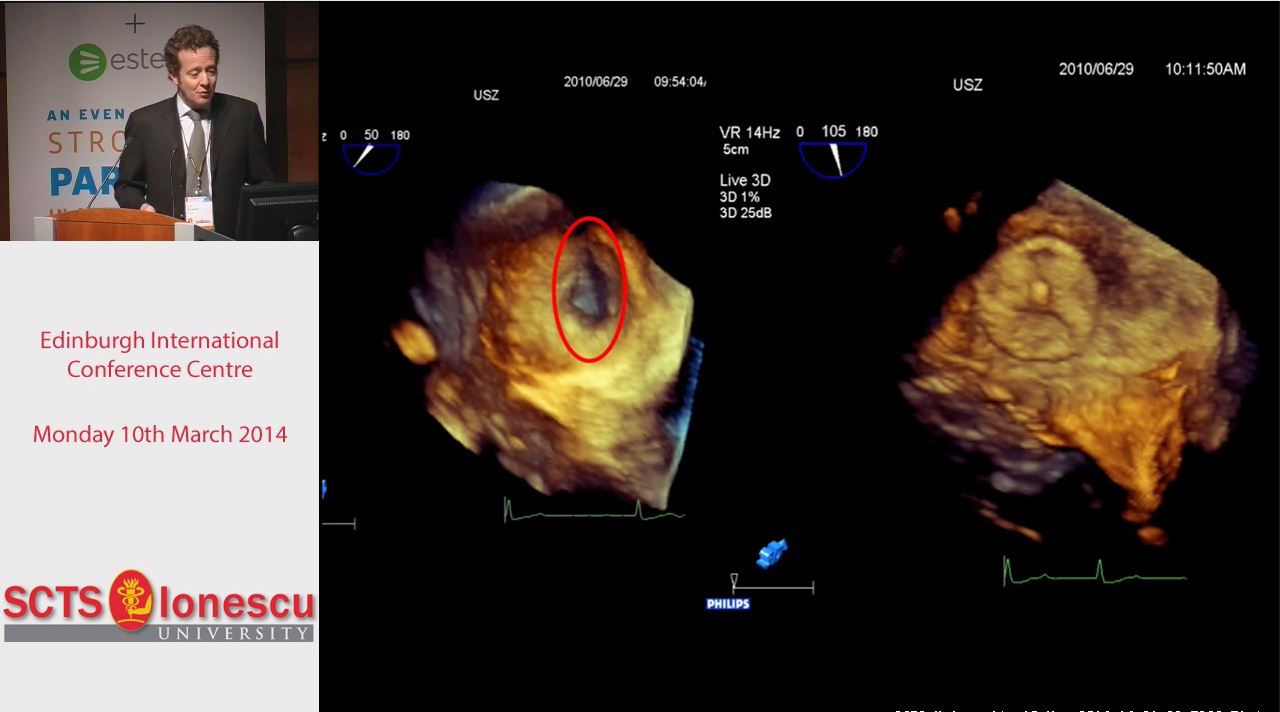Viewport: 1280px width, 712px height.
Task: Select the speaker video thumbnail at the podium
Action: [x=160, y=121]
